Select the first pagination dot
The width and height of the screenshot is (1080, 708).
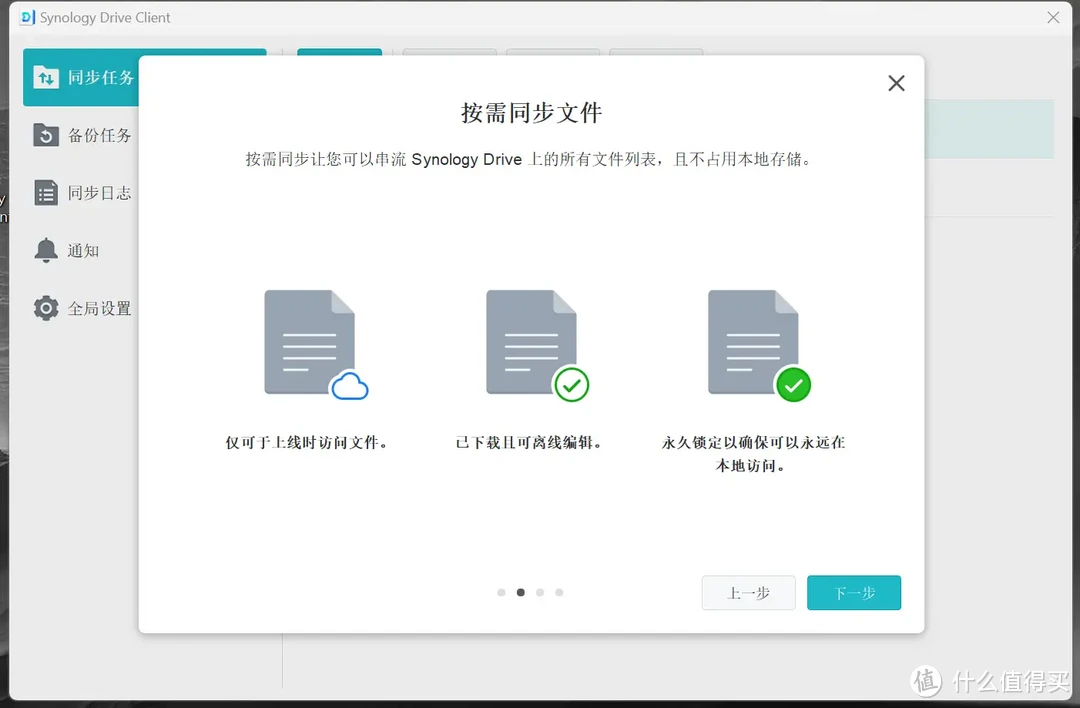[501, 592]
